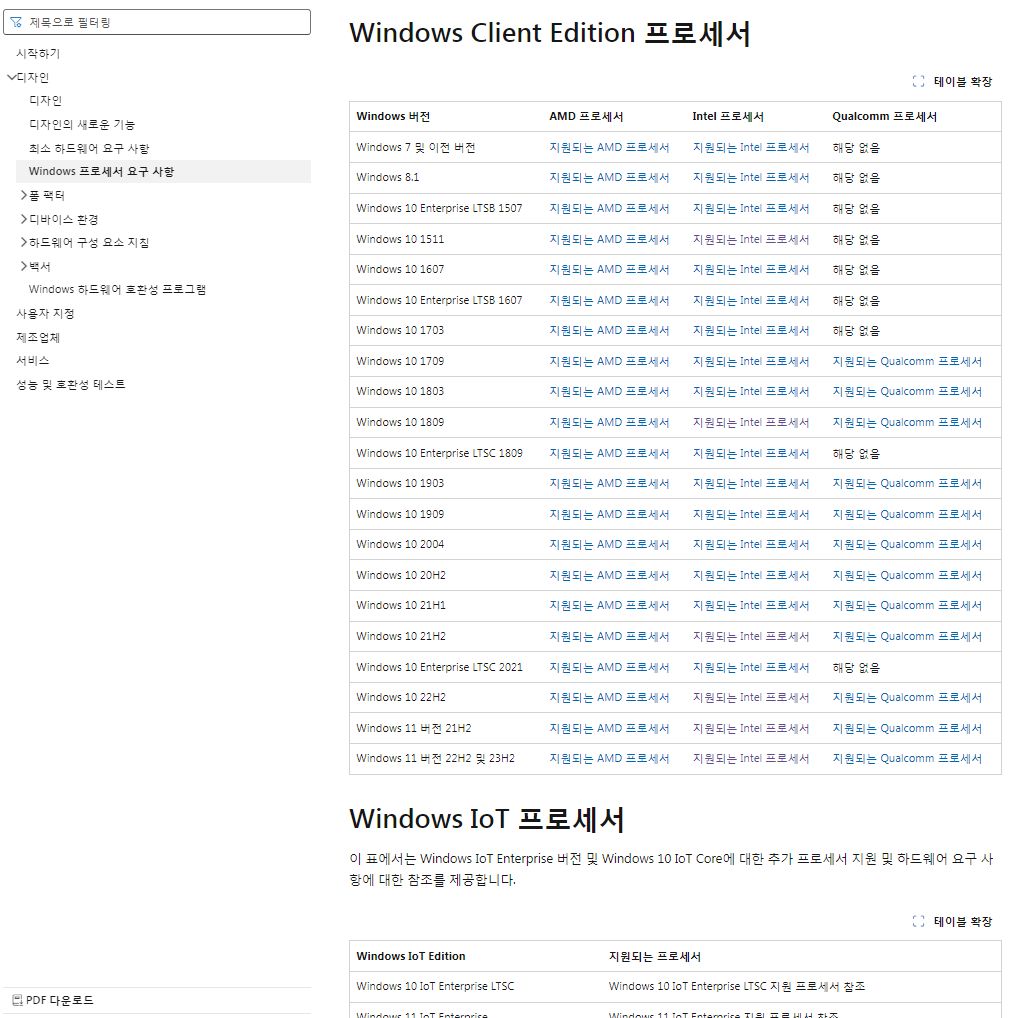Click the filter by title input field
This screenshot has width=1009, height=1018.
[157, 22]
